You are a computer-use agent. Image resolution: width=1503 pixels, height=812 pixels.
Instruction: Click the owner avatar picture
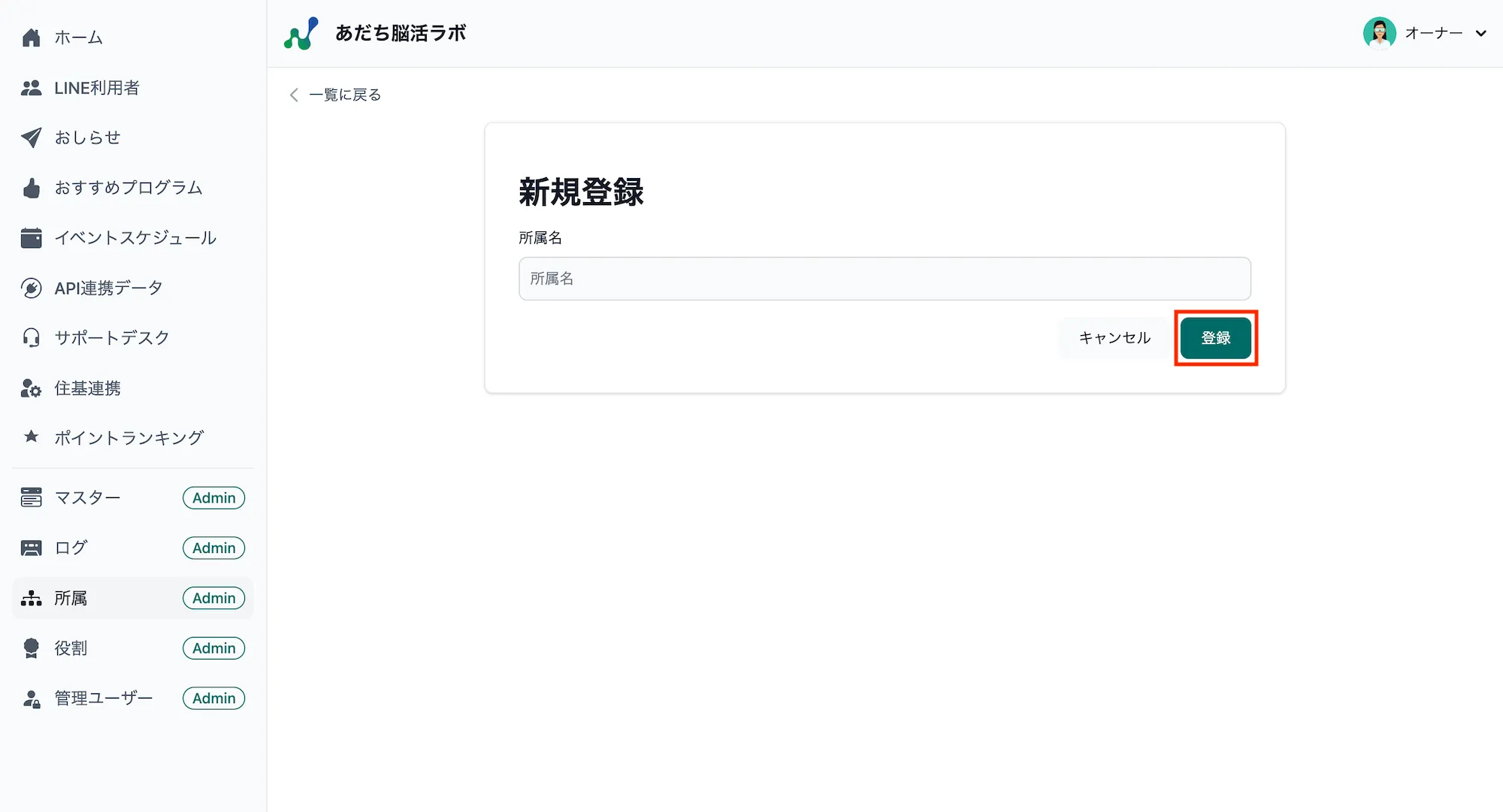pos(1379,33)
